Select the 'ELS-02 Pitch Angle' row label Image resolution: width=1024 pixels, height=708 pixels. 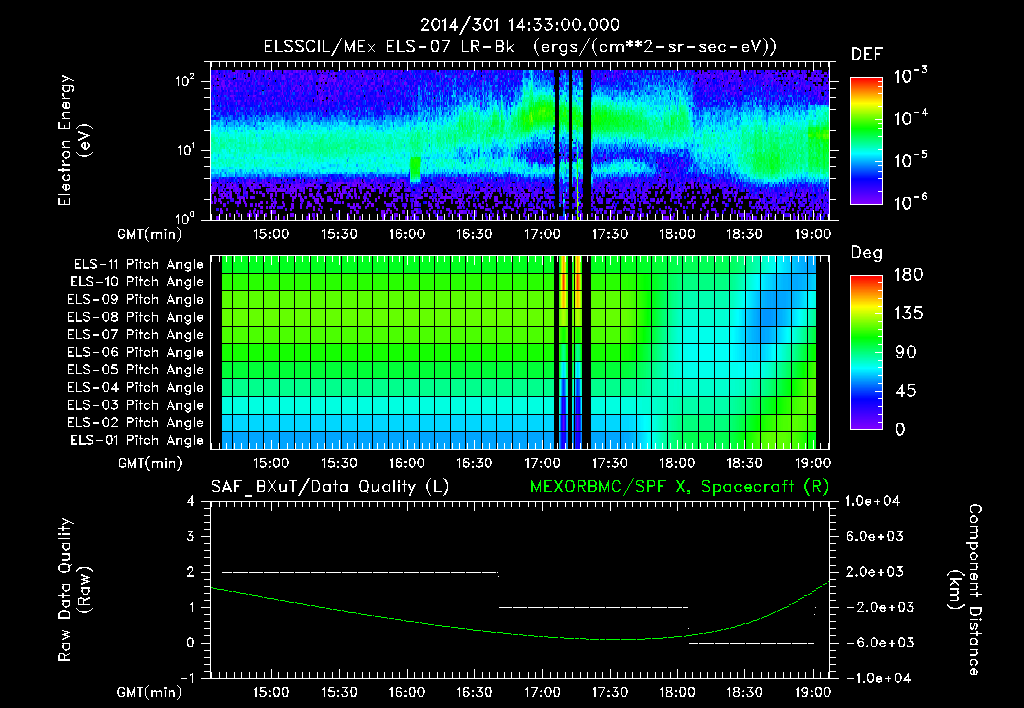pyautogui.click(x=135, y=423)
